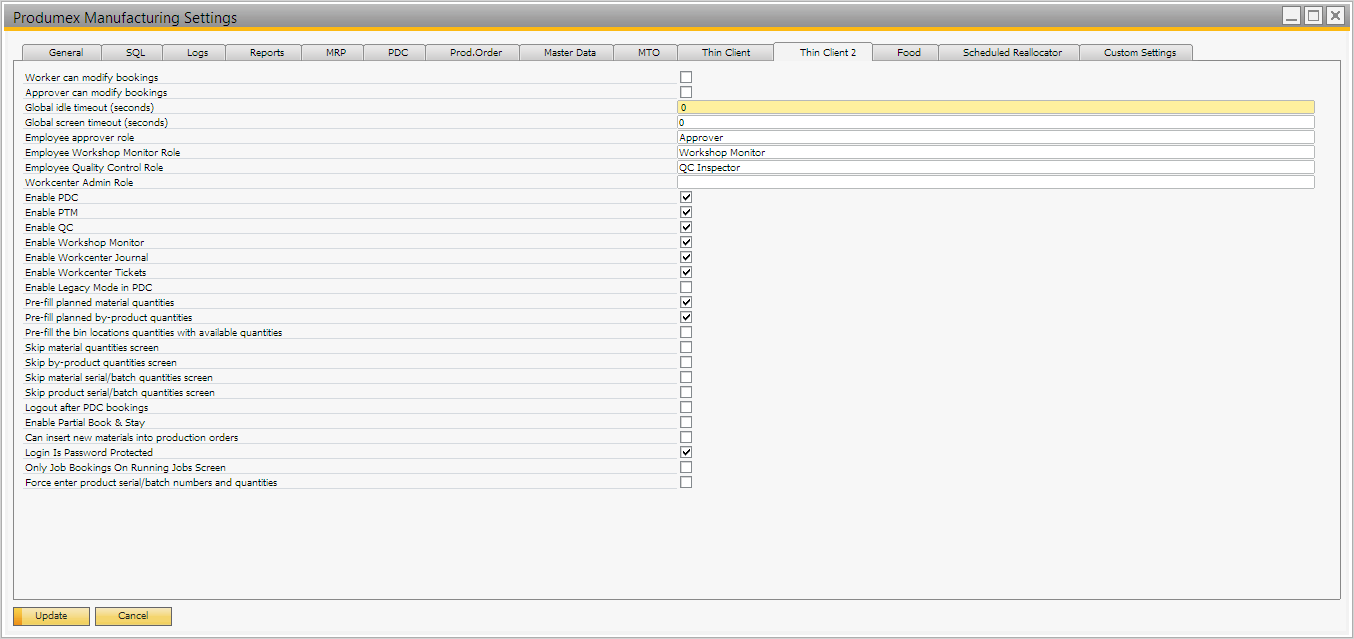The width and height of the screenshot is (1354, 639).
Task: Go to the Custom Settings tab
Action: point(1139,53)
